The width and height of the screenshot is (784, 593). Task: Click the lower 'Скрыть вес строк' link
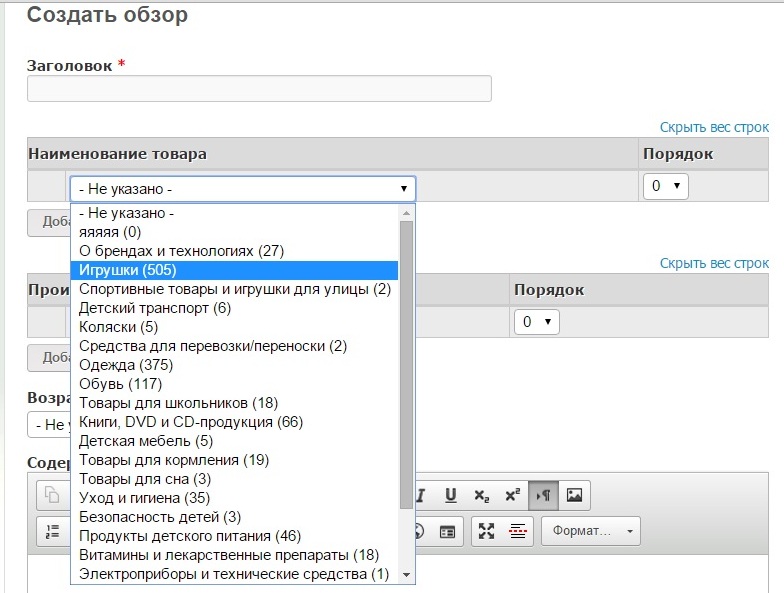coord(714,264)
